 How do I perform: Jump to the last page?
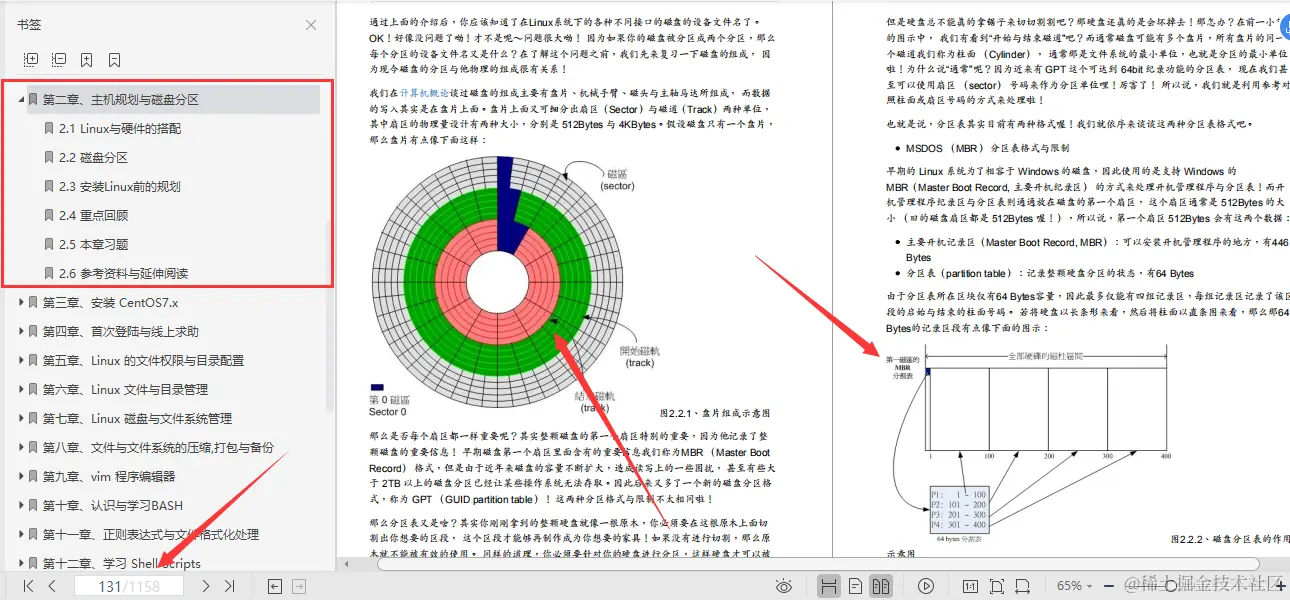tap(229, 586)
